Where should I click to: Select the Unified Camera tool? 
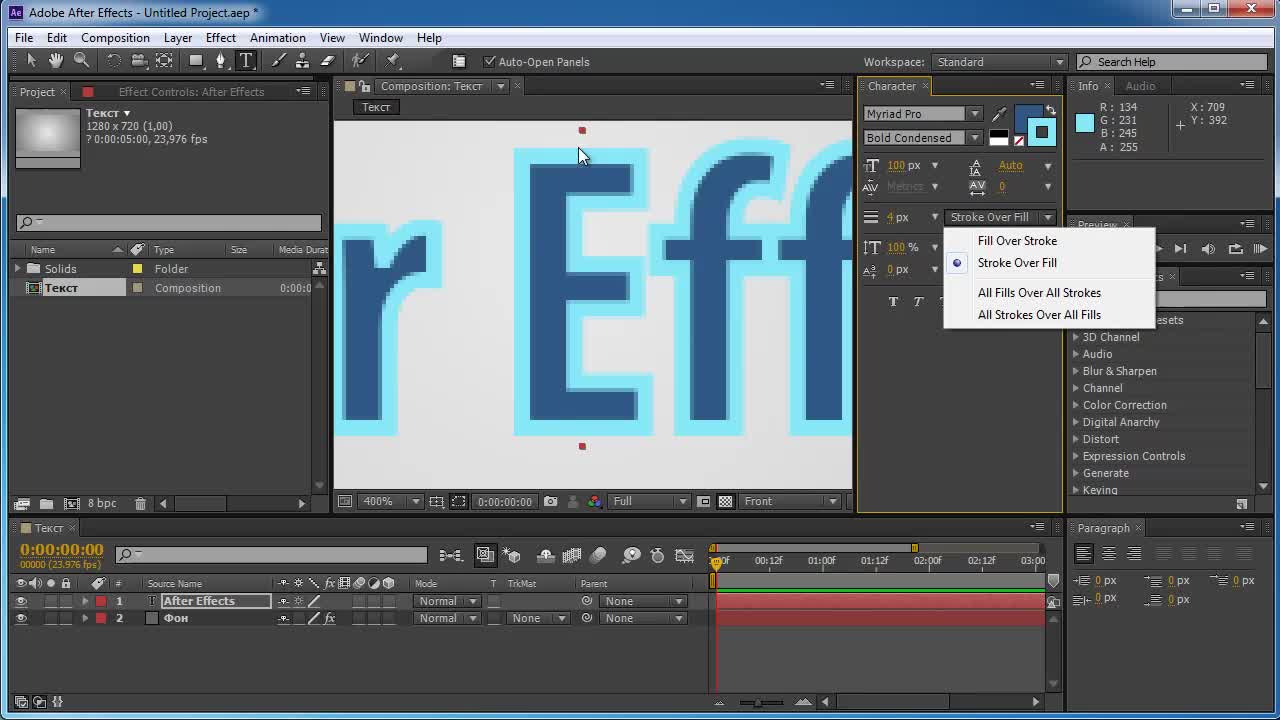coord(139,61)
